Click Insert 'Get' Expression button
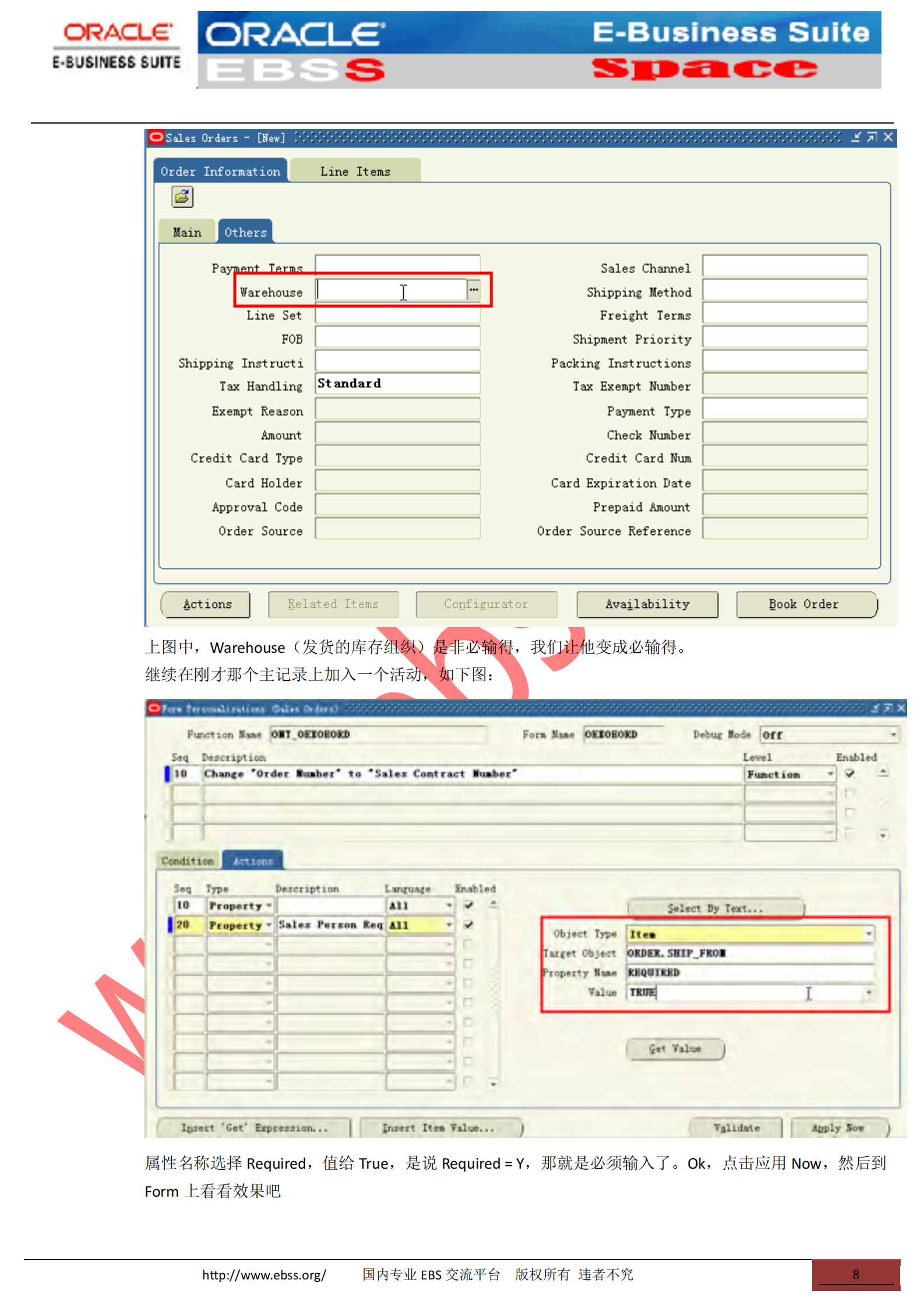This screenshot has height=1308, width=924. coord(255,1128)
